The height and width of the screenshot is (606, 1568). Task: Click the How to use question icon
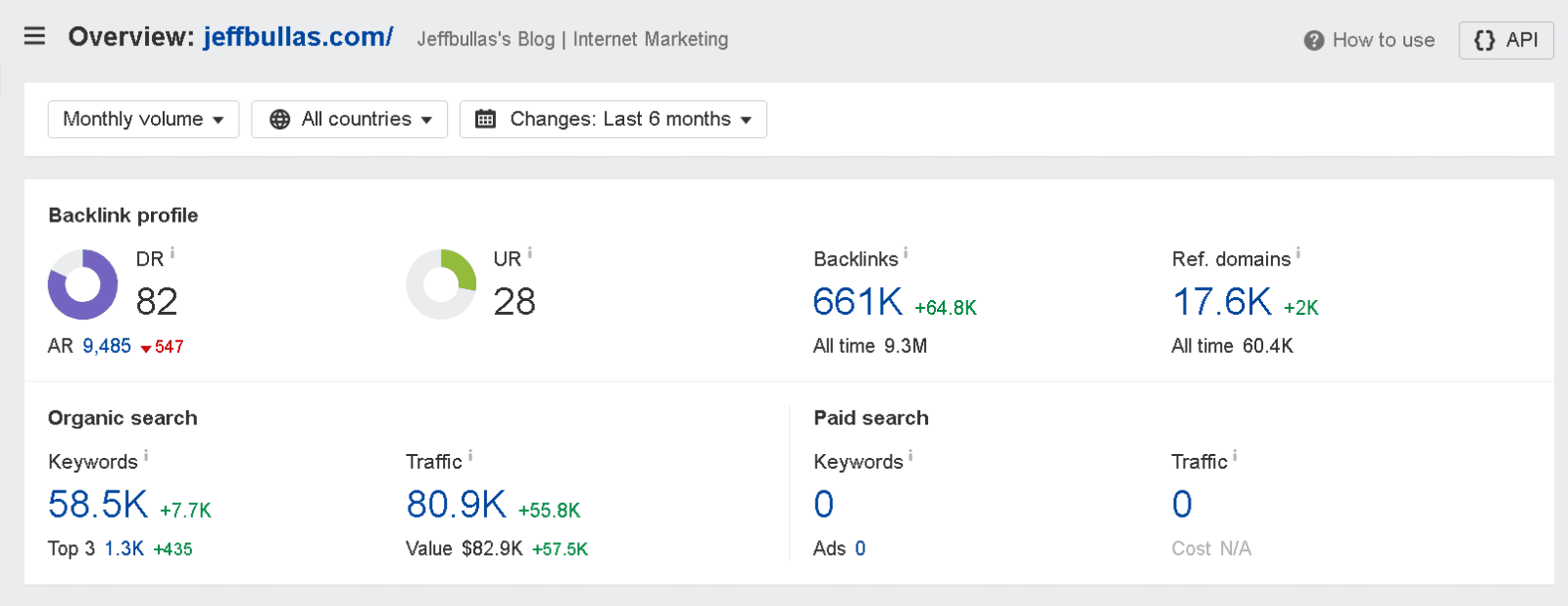coord(1314,40)
